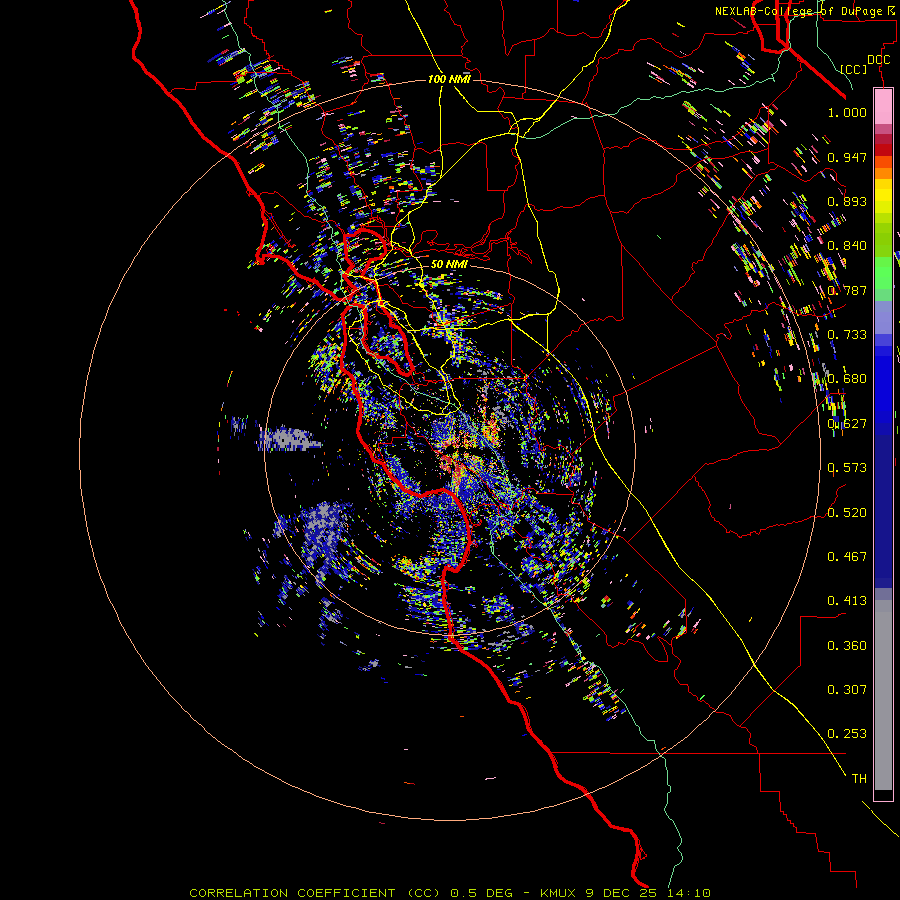Click the 0.307 legend value

(x=847, y=690)
